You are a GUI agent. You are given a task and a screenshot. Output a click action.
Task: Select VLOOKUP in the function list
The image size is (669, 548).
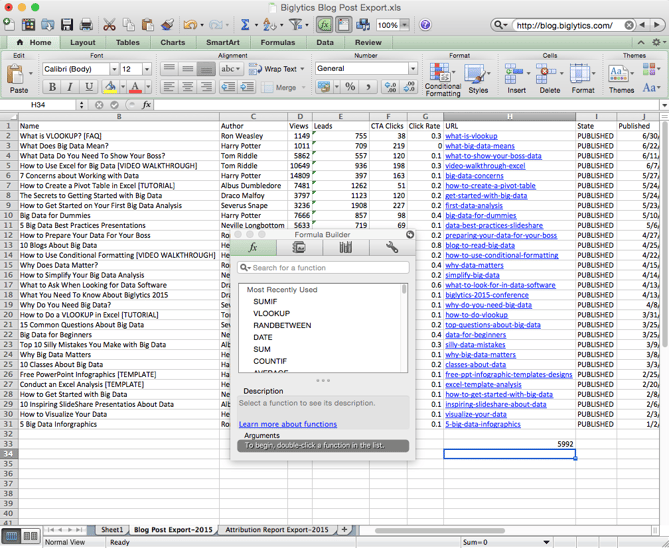click(x=271, y=313)
